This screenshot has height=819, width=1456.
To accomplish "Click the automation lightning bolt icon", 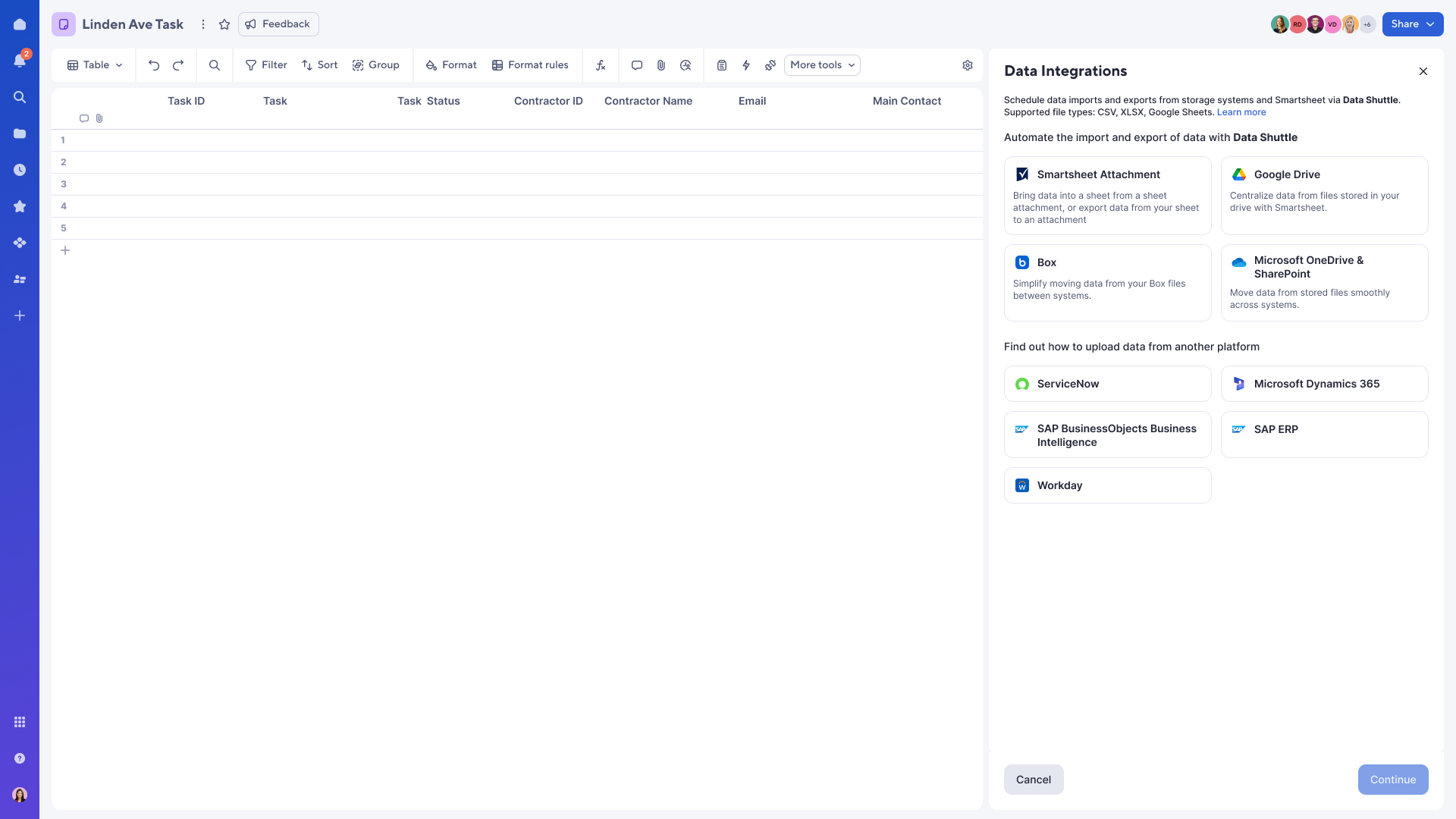I will click(746, 65).
